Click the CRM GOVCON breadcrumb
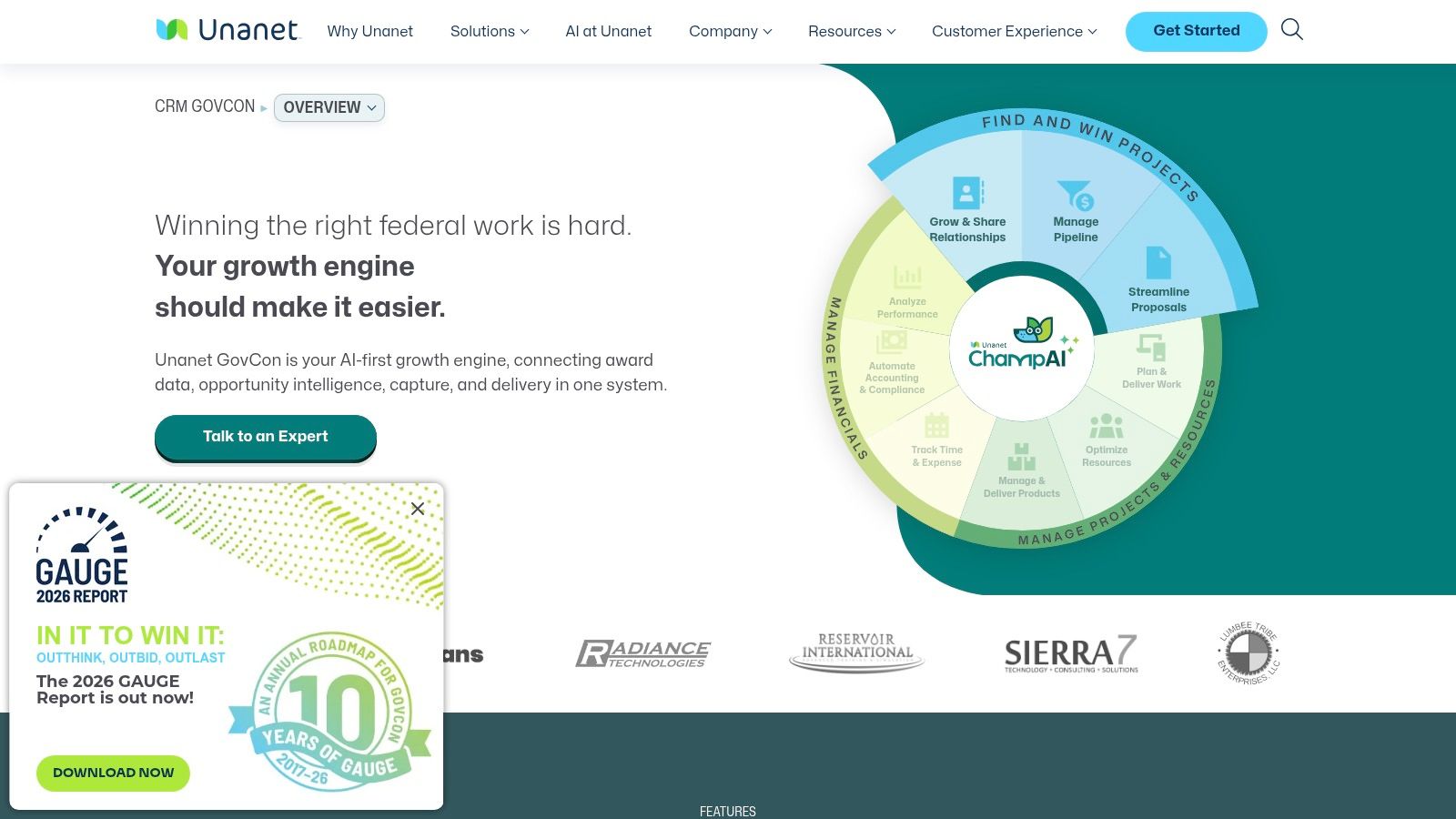1456x819 pixels. click(x=205, y=106)
